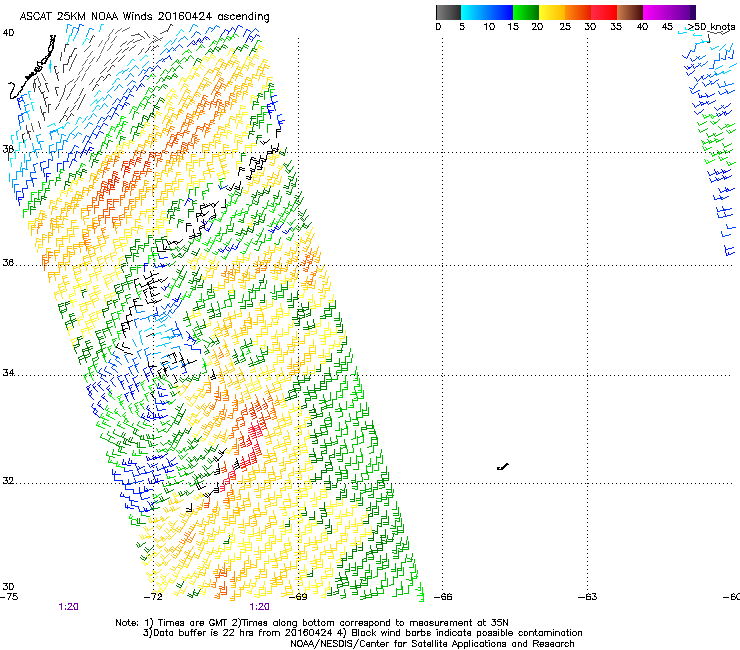Click the cyan-blue 5-15 knots legend segment
Image resolution: width=740 pixels, height=650 pixels.
click(487, 12)
